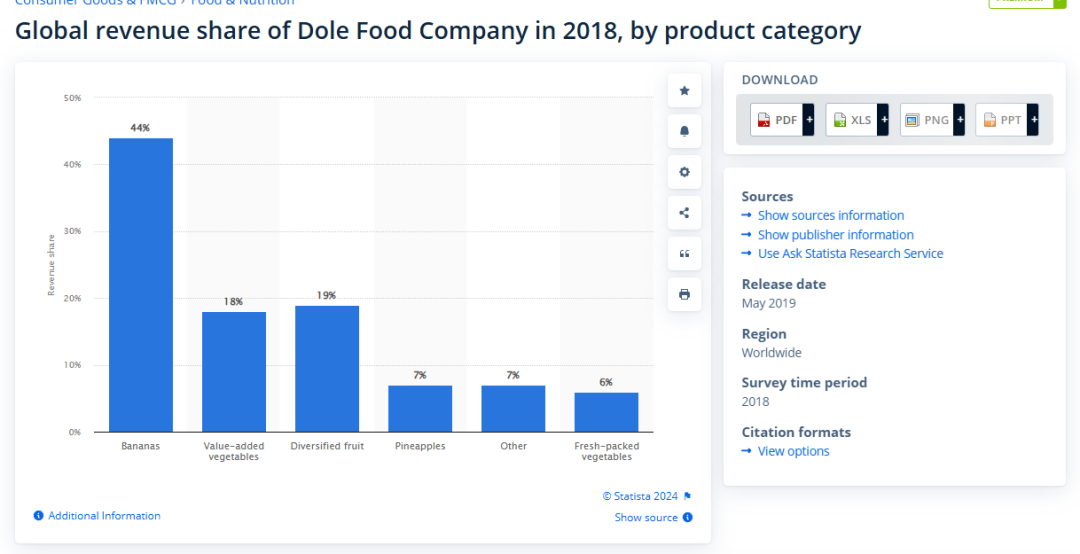This screenshot has width=1080, height=554.
Task: Open chart settings gear icon
Action: pyautogui.click(x=684, y=172)
